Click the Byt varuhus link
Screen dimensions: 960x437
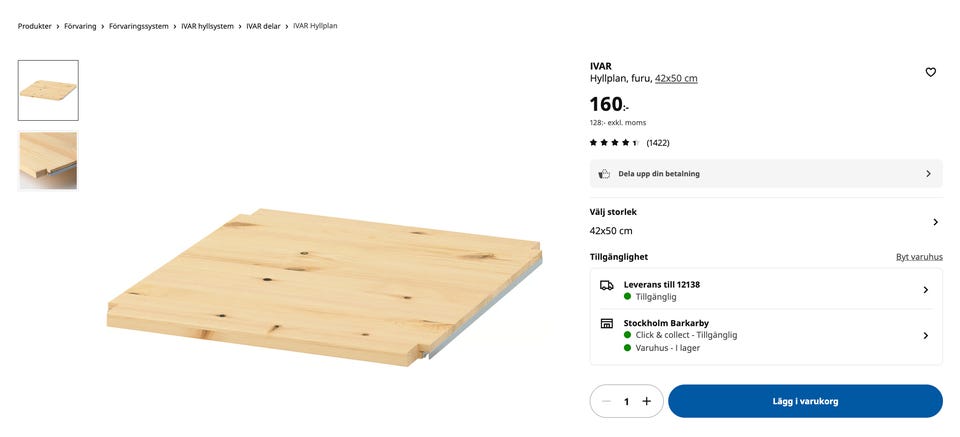[x=919, y=257]
